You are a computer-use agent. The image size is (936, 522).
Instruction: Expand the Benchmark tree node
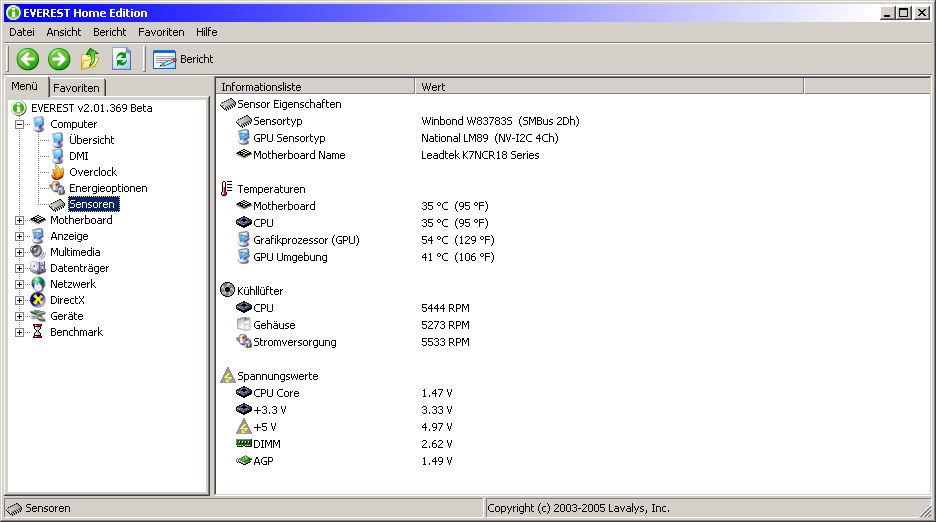(x=20, y=333)
